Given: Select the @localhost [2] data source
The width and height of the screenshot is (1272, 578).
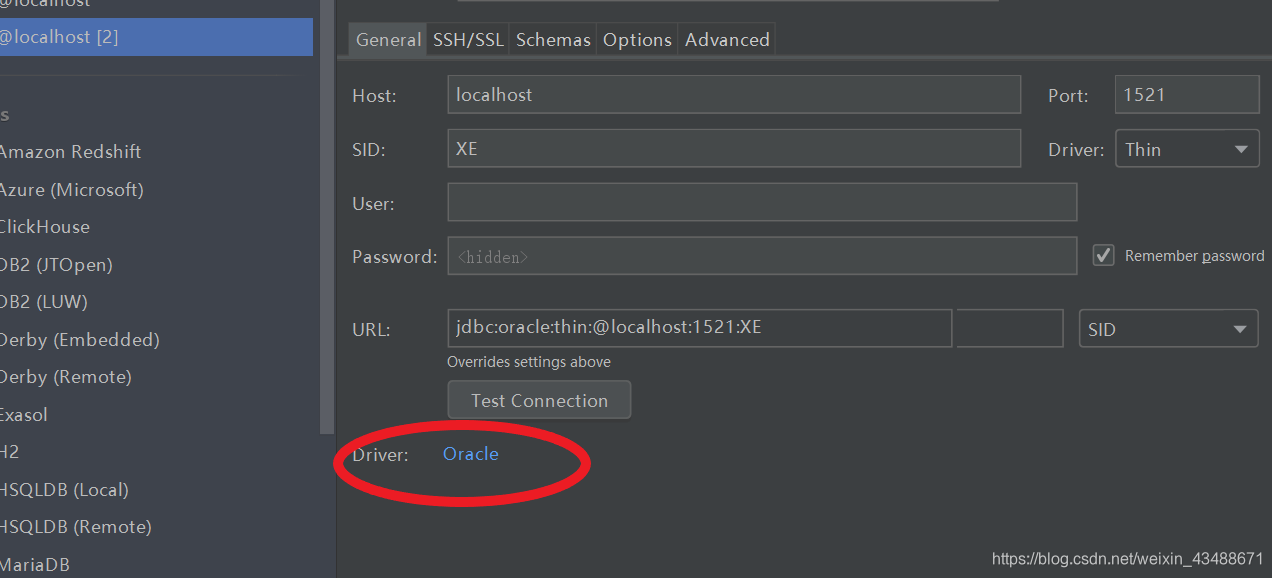Looking at the screenshot, I should [x=156, y=38].
